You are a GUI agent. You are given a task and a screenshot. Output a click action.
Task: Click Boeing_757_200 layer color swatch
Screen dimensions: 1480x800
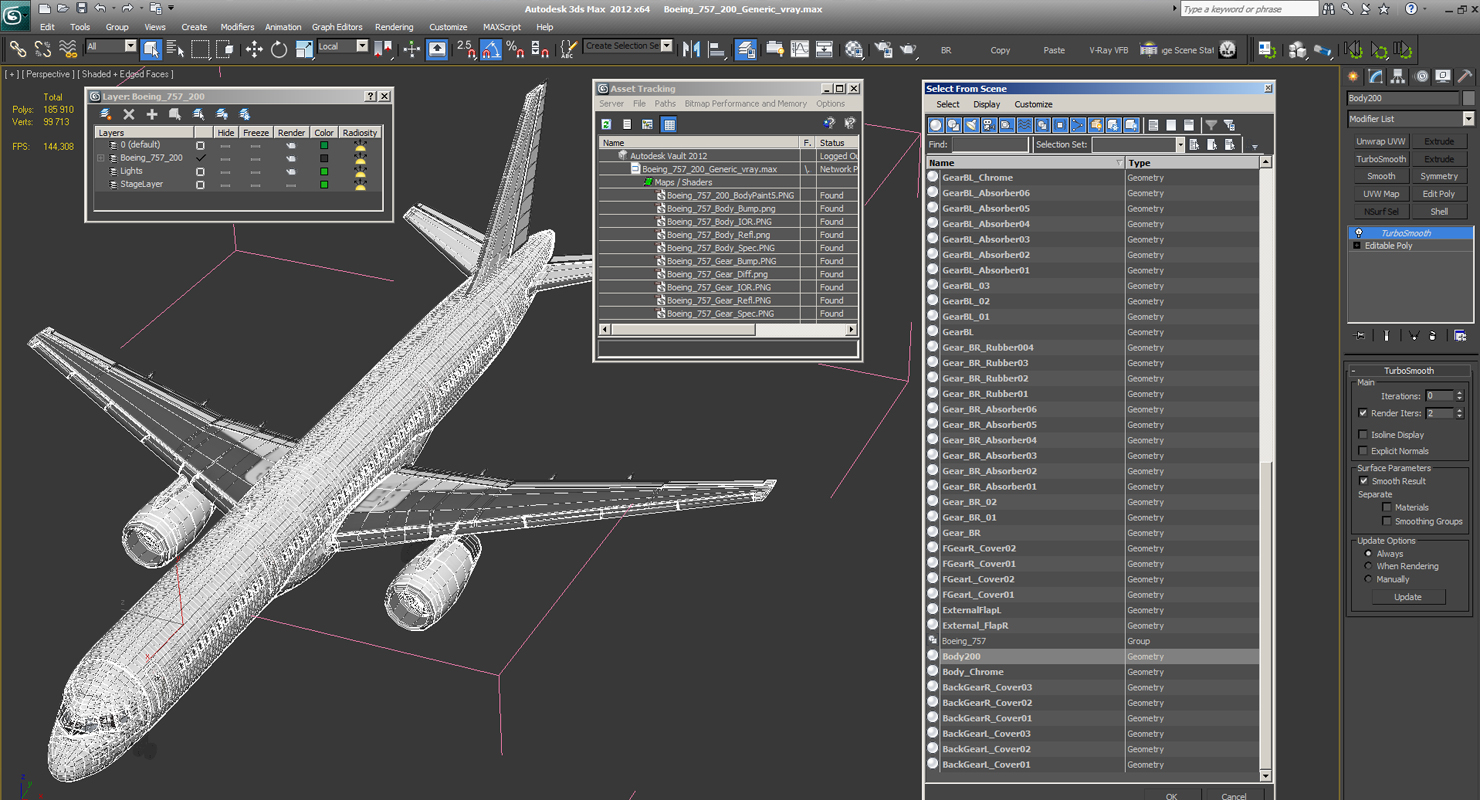(323, 158)
